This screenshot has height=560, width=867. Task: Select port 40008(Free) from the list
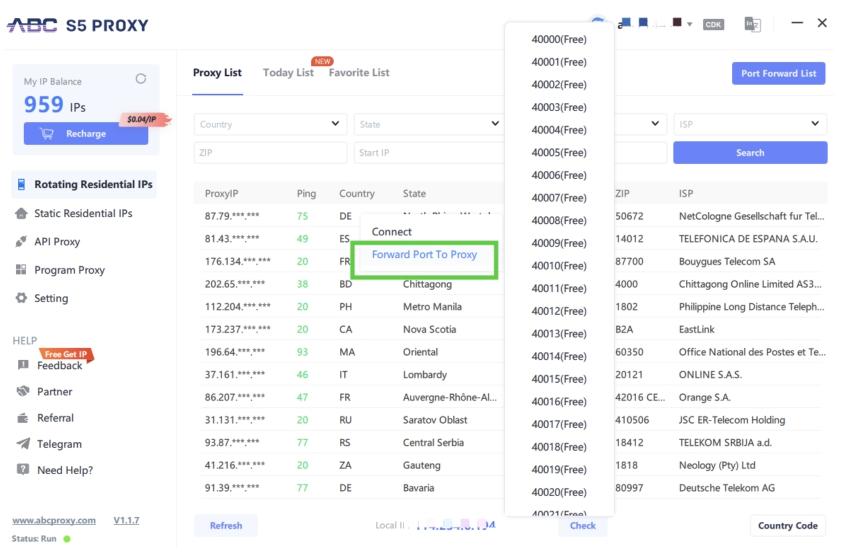pyautogui.click(x=559, y=221)
